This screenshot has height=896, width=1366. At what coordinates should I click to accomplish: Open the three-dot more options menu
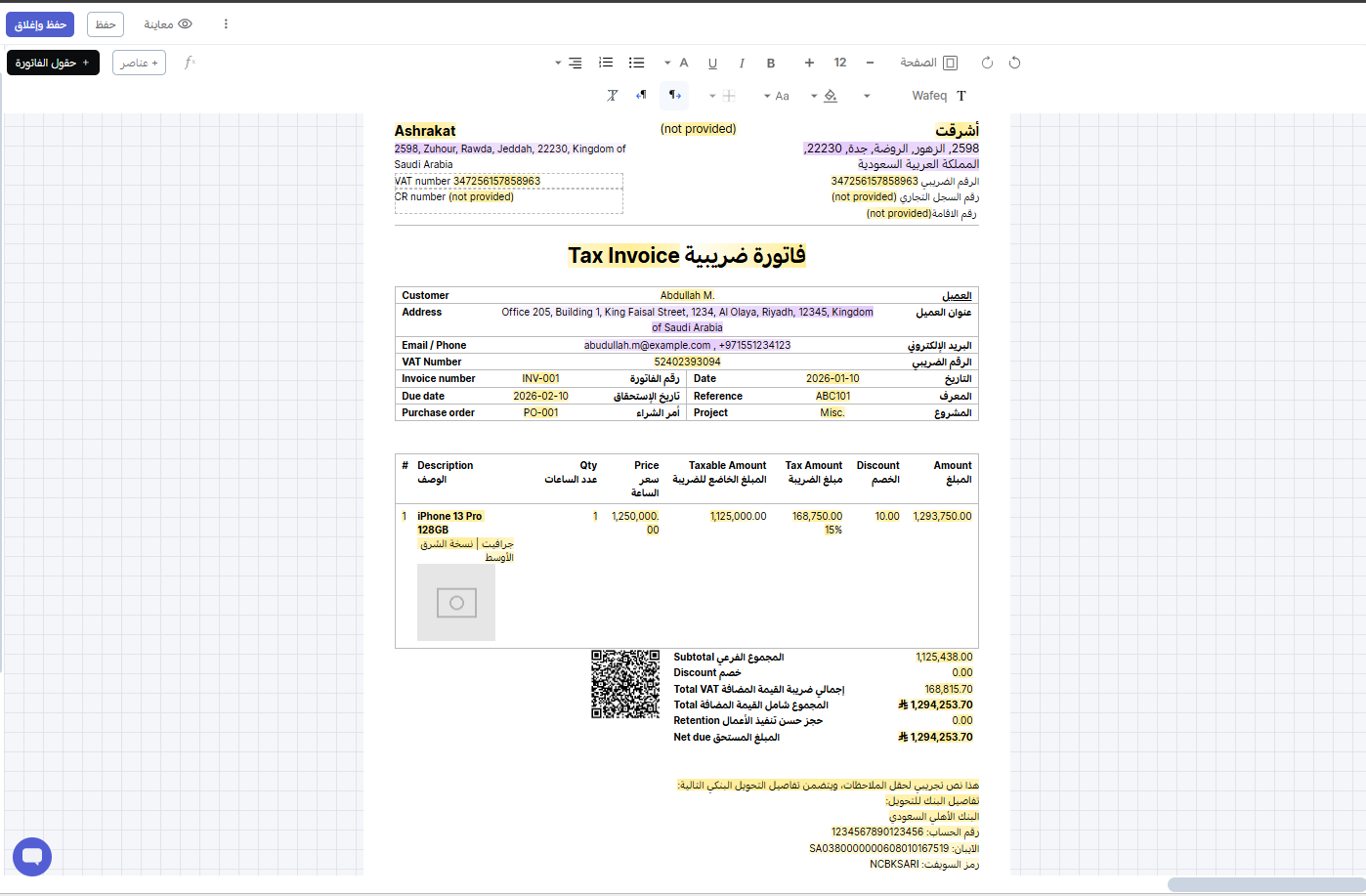pyautogui.click(x=226, y=24)
